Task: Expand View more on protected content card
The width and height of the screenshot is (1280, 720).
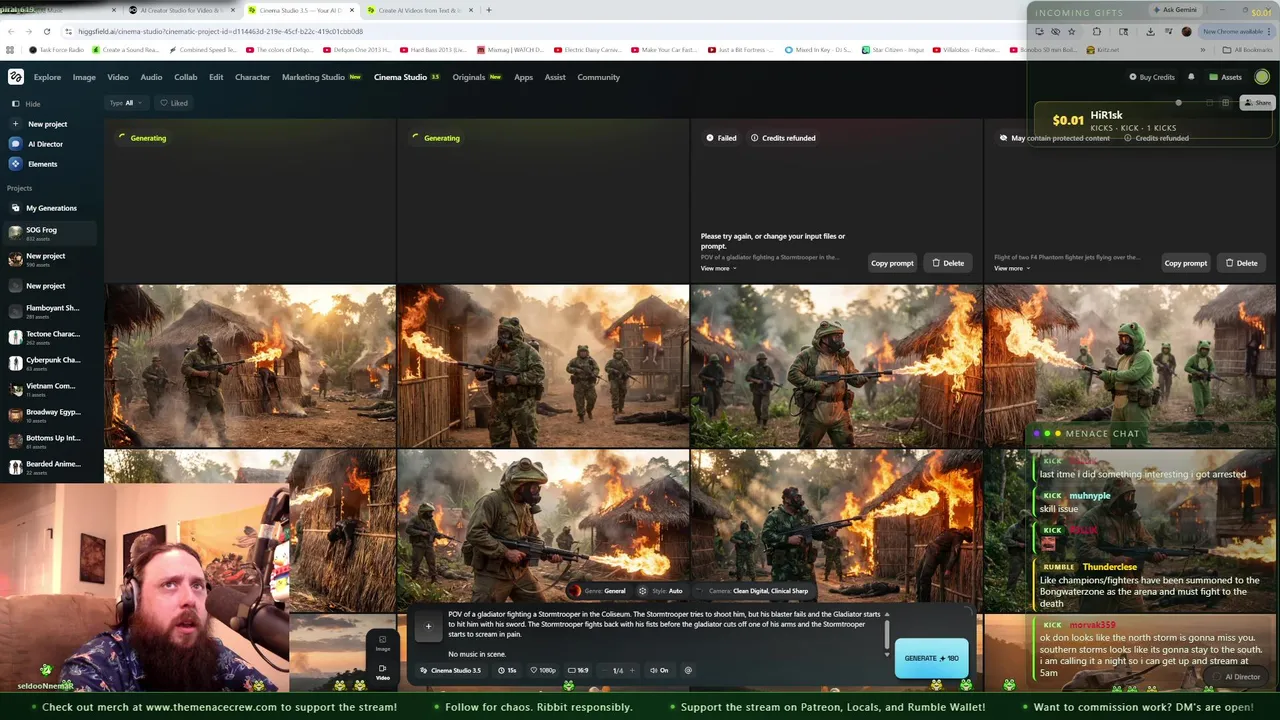Action: coord(1012,268)
